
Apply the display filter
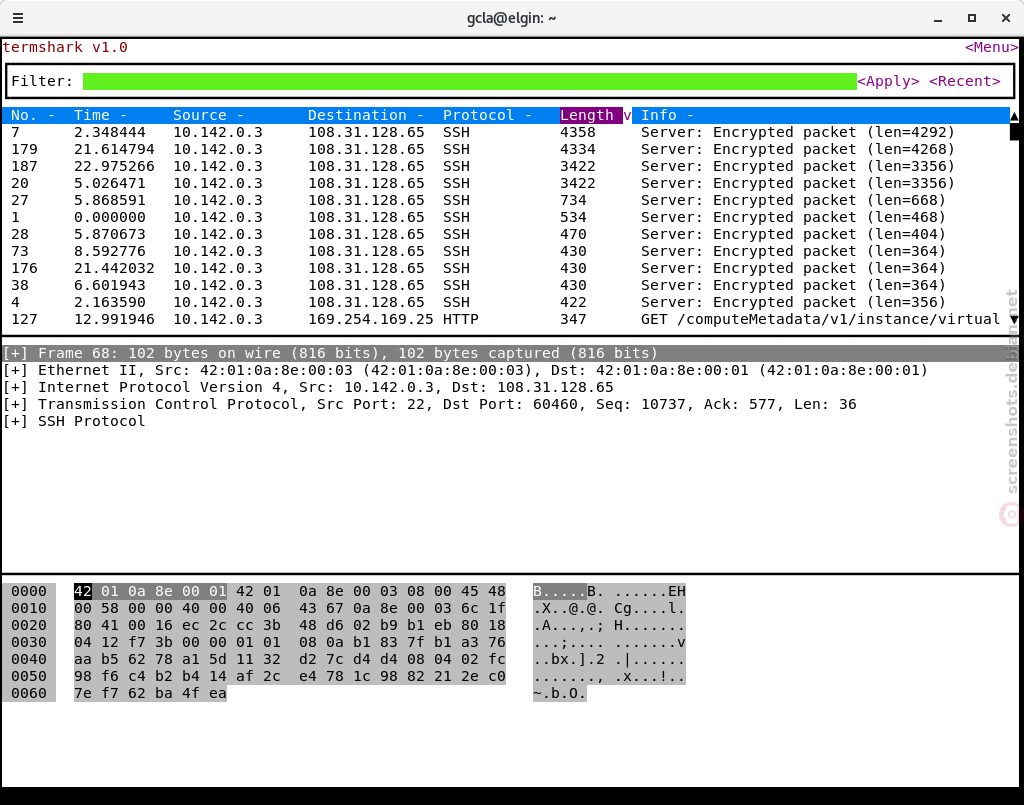point(888,81)
